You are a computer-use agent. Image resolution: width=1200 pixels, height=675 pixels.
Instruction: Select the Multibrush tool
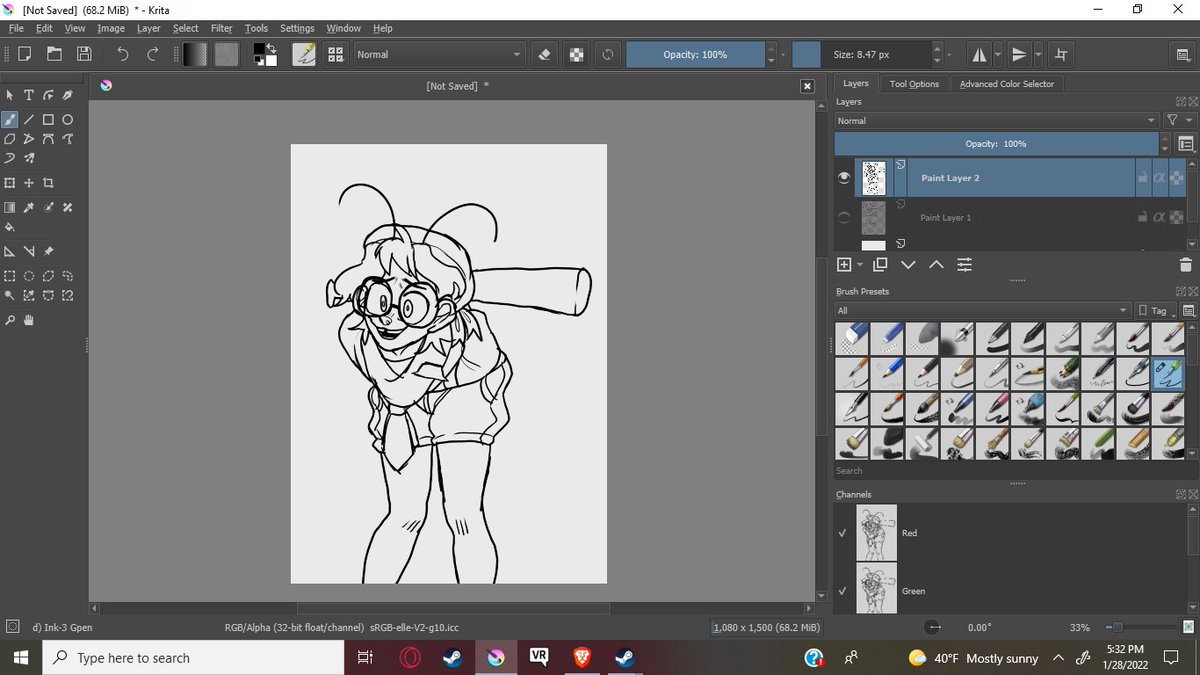28,158
